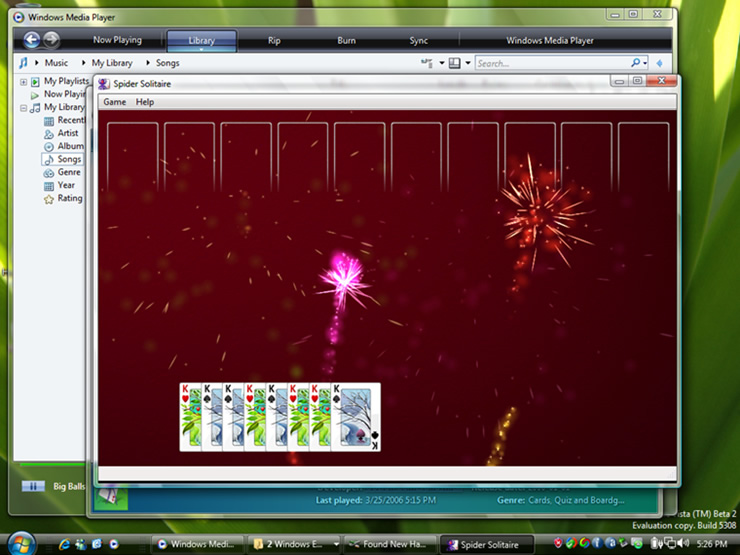Switch to the Now Playing tab
This screenshot has width=740, height=555.
(117, 41)
